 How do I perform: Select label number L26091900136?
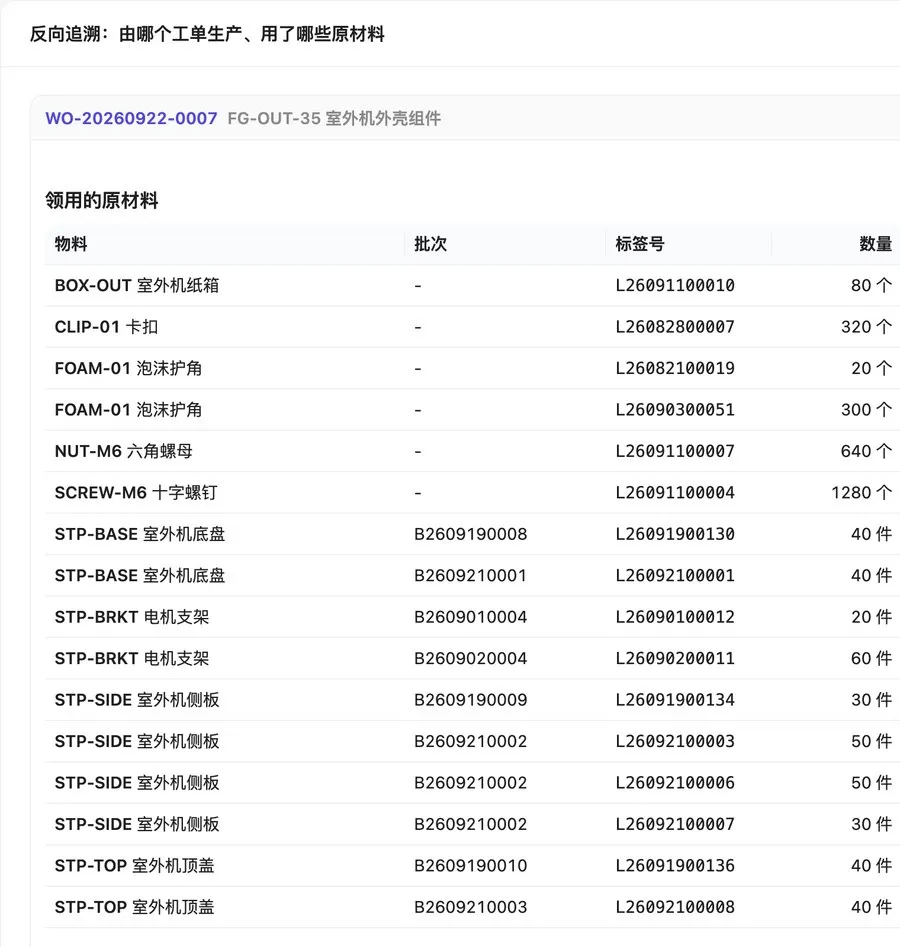pos(675,866)
